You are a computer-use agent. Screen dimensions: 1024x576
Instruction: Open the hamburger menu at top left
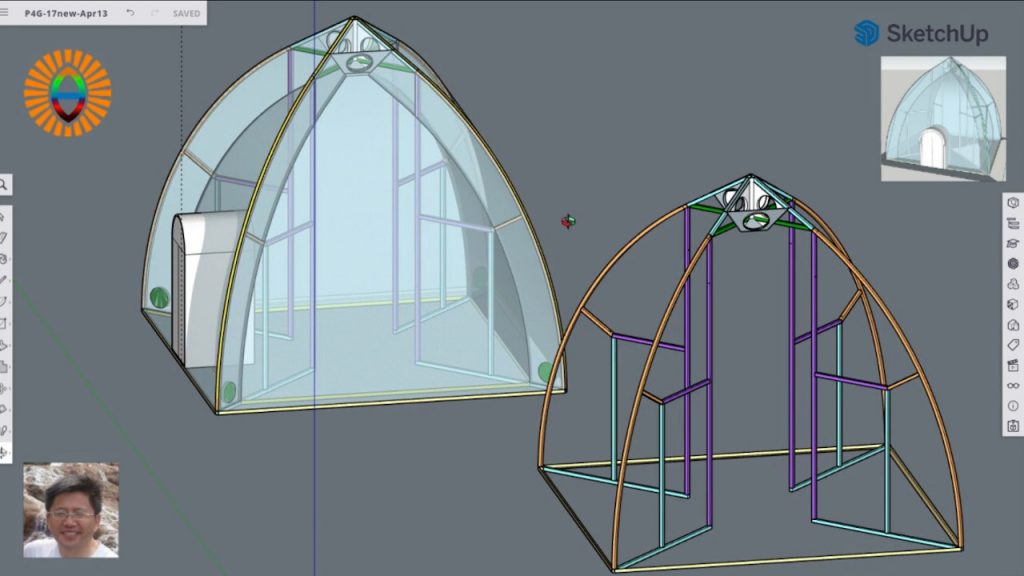click(x=5, y=14)
